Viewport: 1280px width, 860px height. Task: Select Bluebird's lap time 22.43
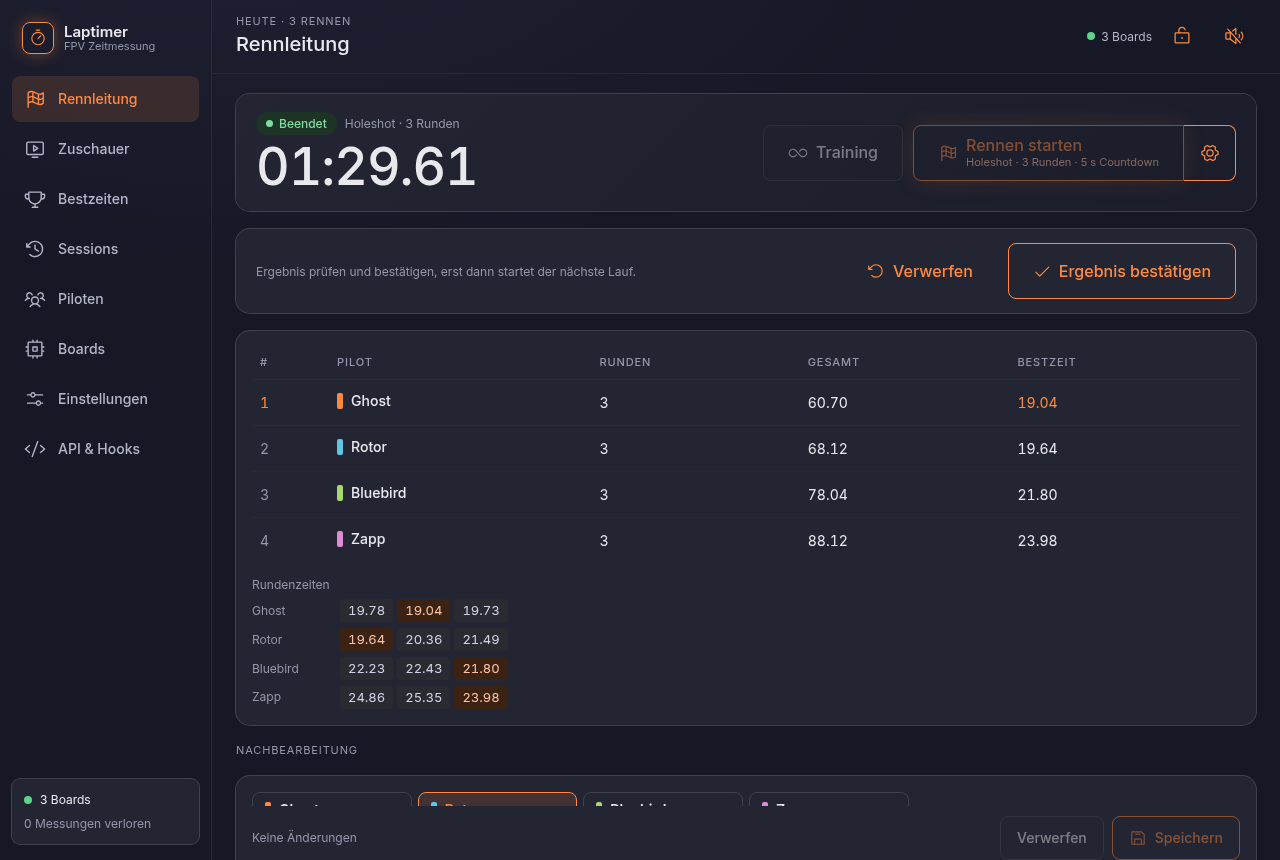click(424, 669)
